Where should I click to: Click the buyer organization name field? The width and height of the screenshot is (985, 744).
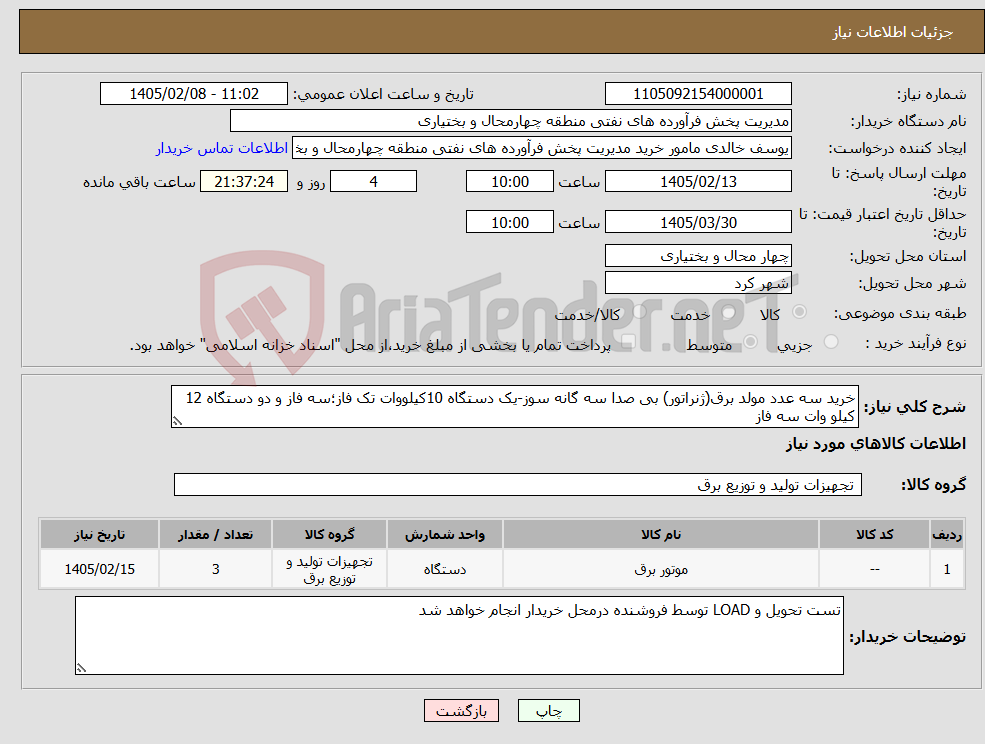tap(511, 121)
